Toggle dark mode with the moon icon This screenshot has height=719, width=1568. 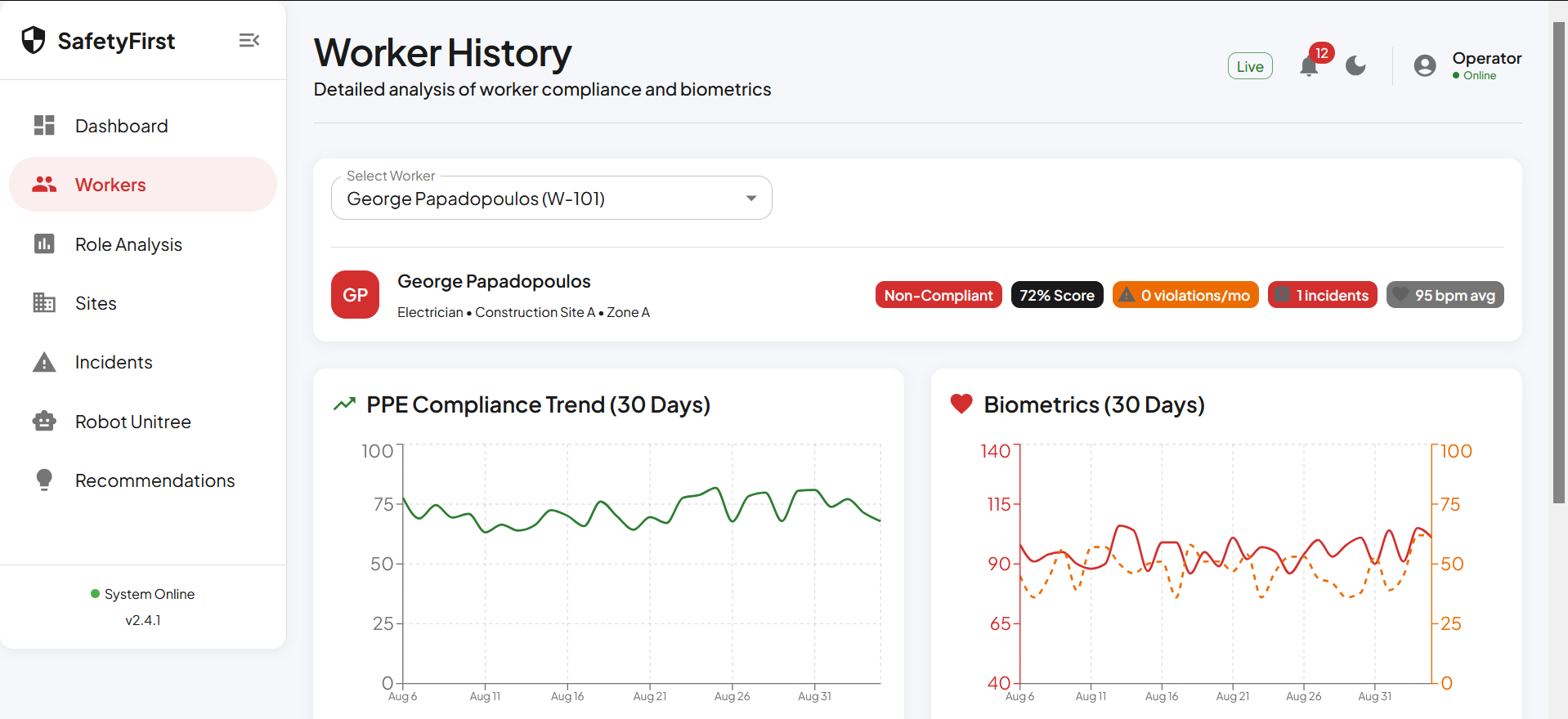click(x=1355, y=65)
